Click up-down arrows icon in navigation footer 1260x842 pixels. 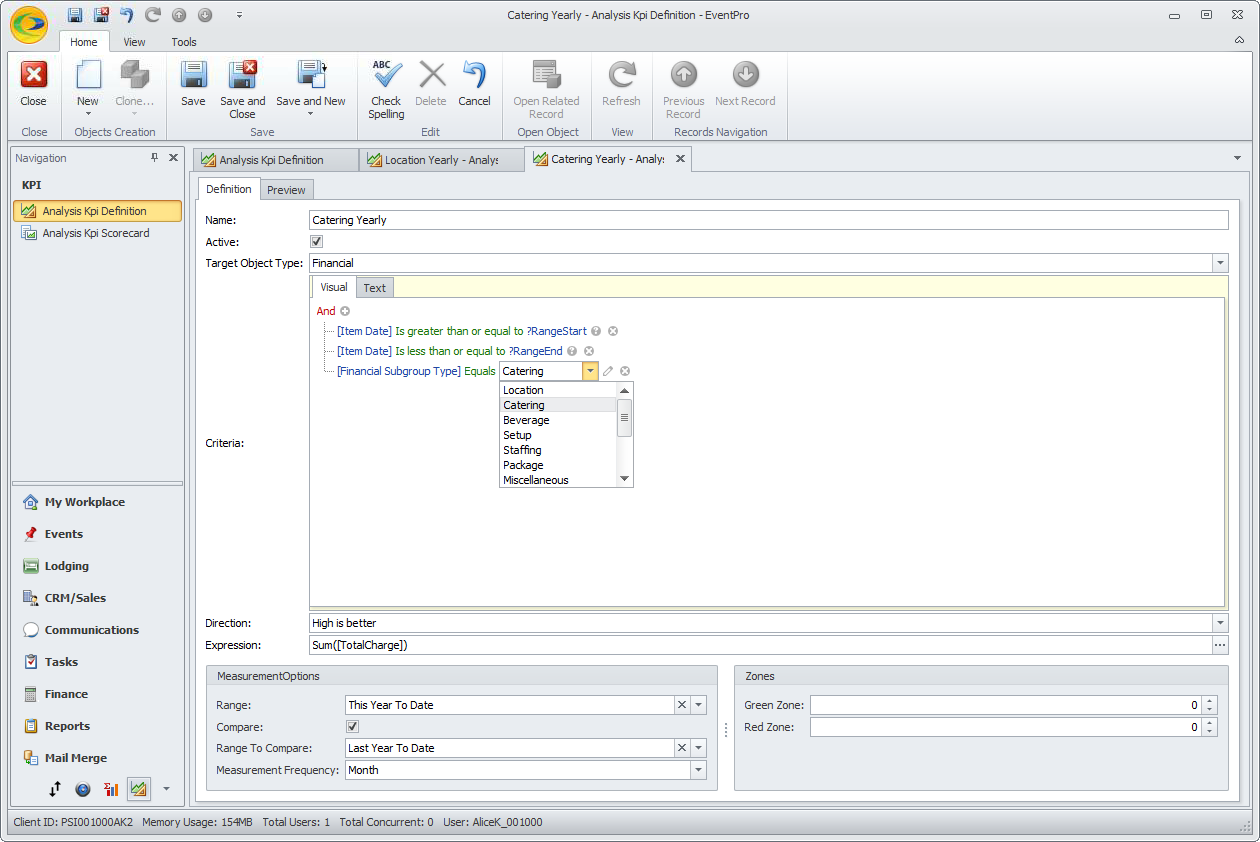(x=55, y=789)
